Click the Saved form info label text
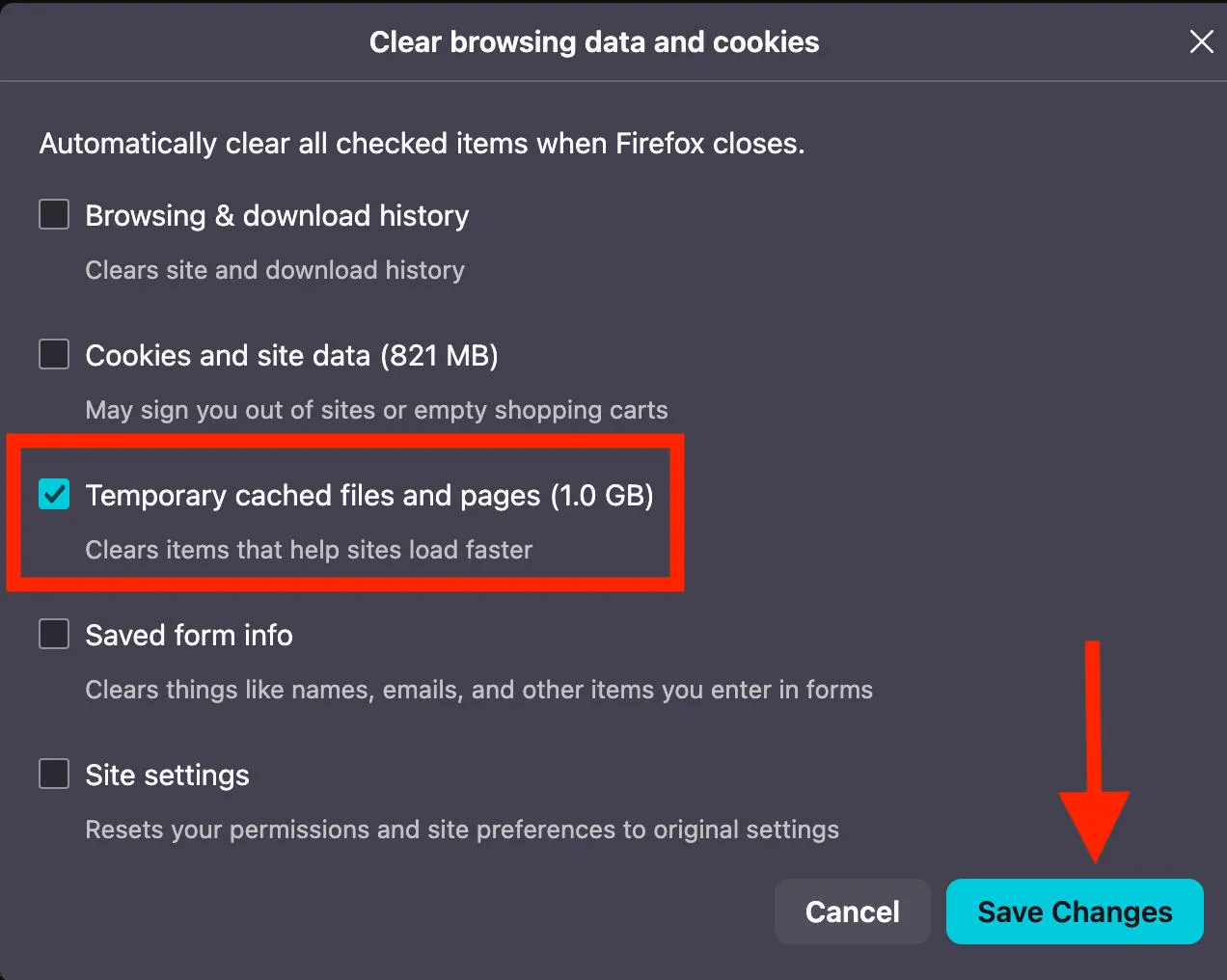The image size is (1227, 980). (x=189, y=635)
